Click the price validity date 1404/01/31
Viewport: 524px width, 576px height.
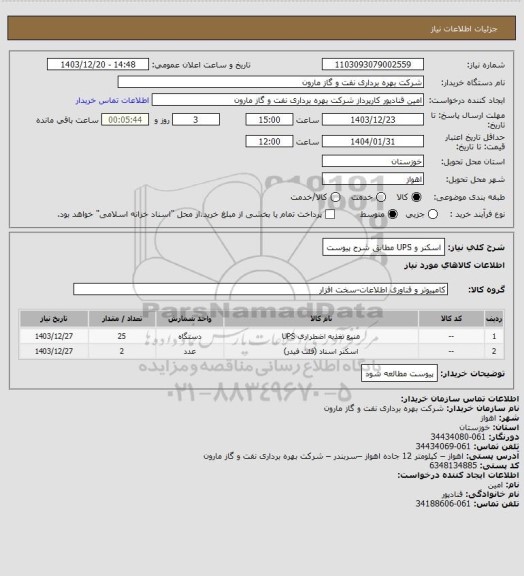tap(373, 141)
